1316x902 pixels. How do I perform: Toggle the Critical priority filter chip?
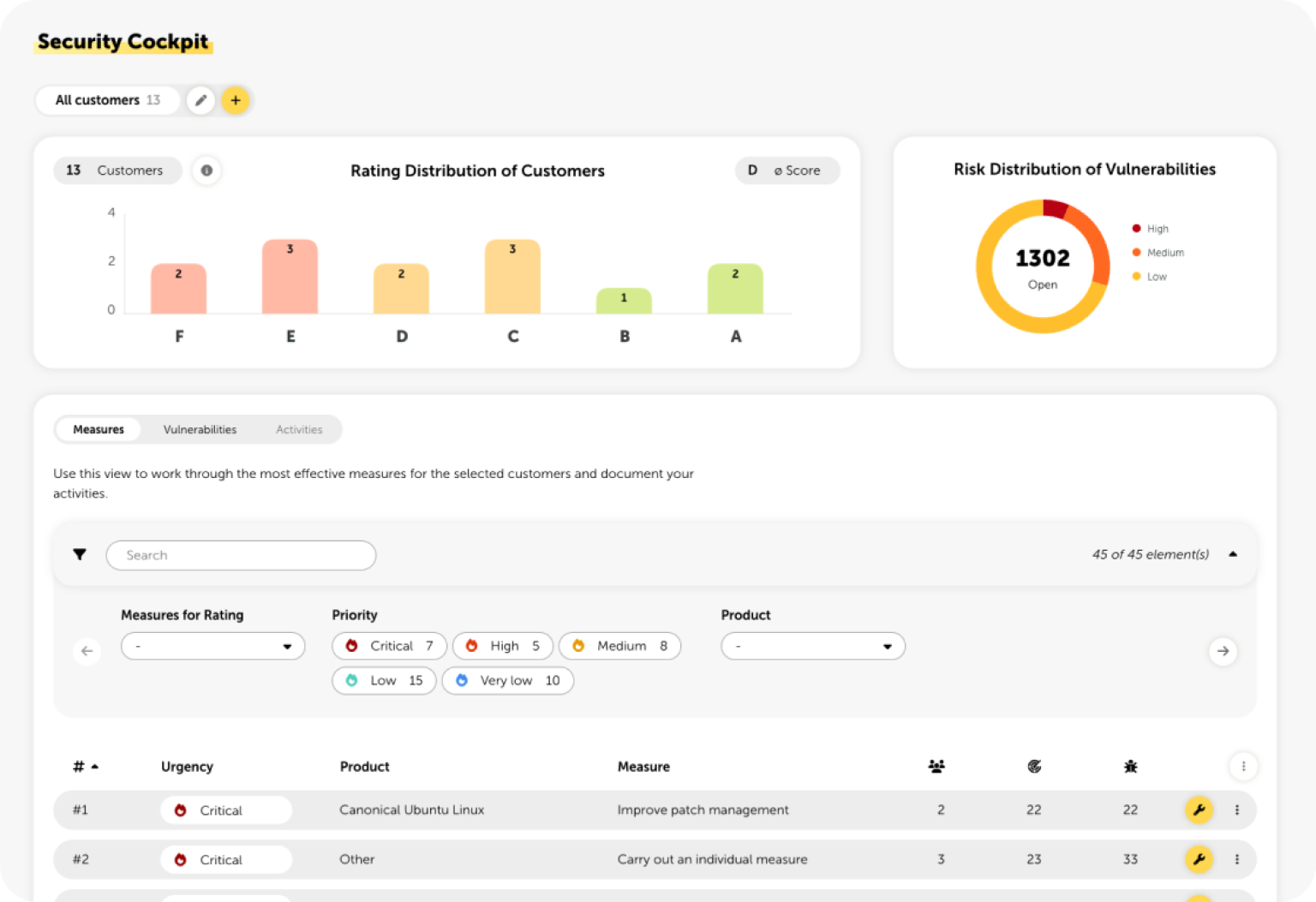390,646
